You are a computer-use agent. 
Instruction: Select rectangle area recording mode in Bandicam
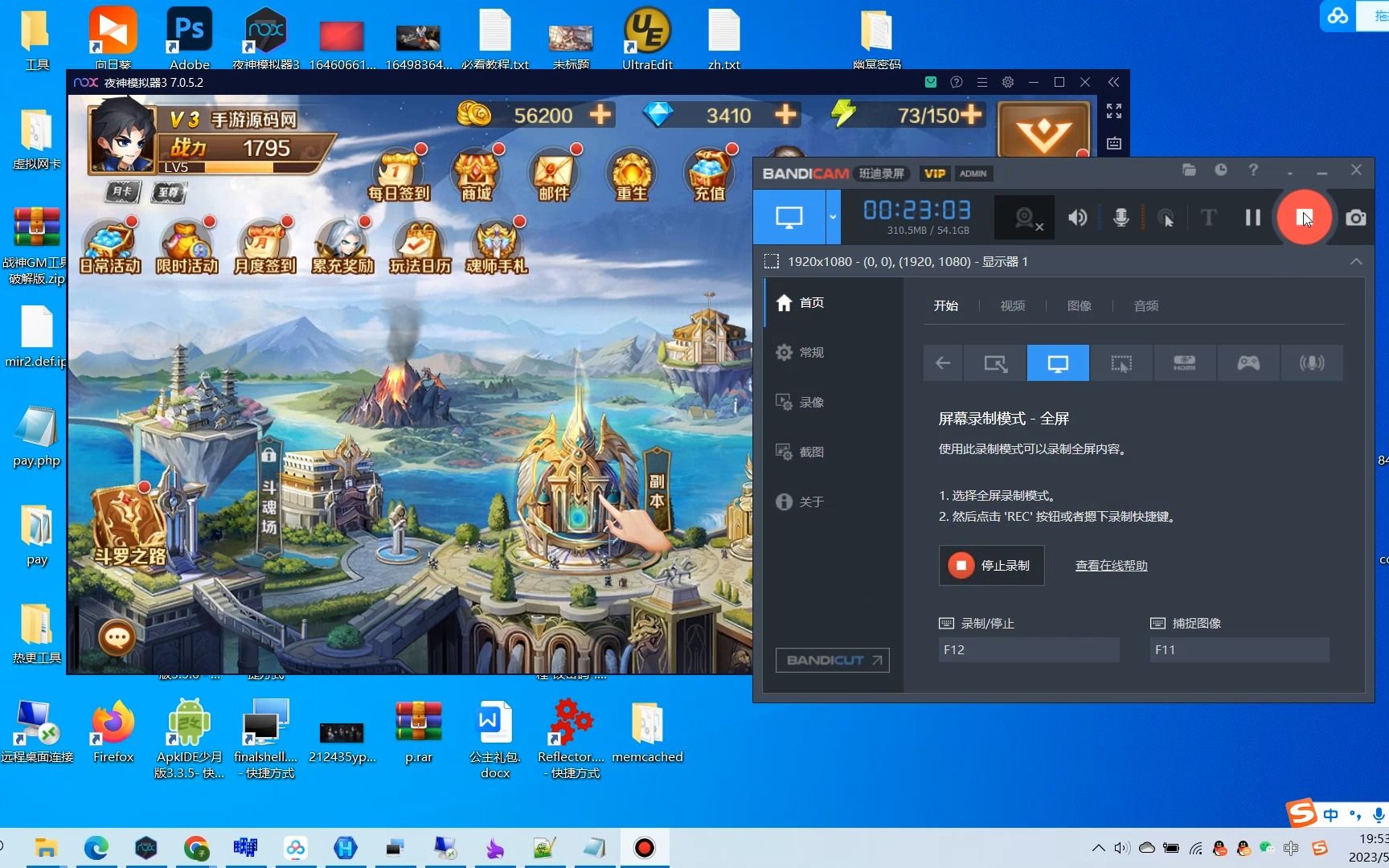[995, 363]
